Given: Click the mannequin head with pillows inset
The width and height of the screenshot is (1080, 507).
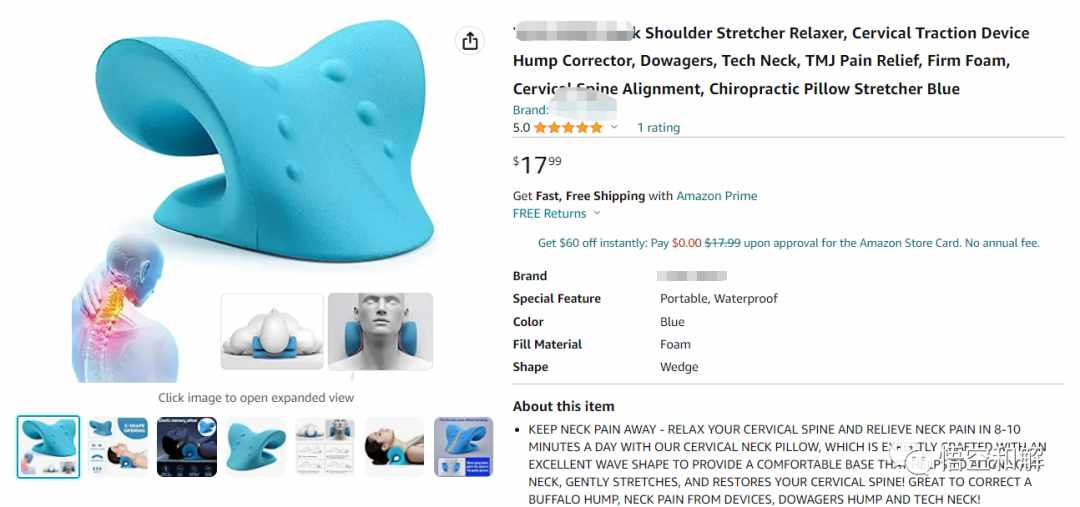Looking at the screenshot, I should point(380,331).
